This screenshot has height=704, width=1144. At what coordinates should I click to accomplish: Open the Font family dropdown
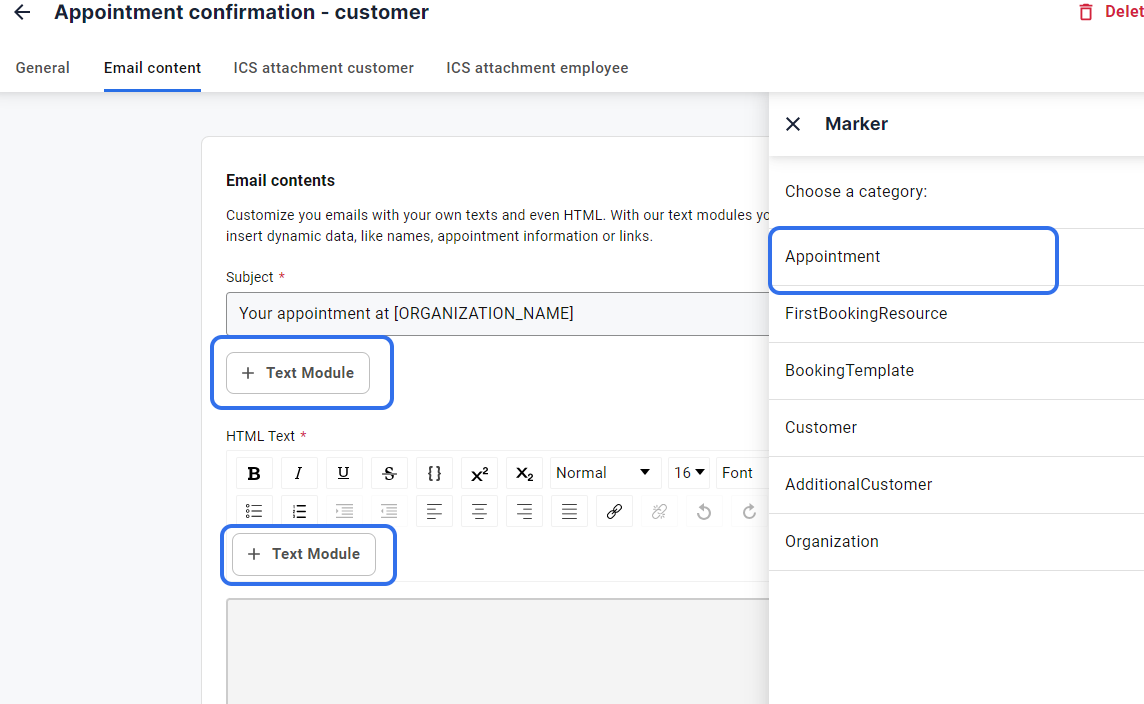pyautogui.click(x=742, y=473)
